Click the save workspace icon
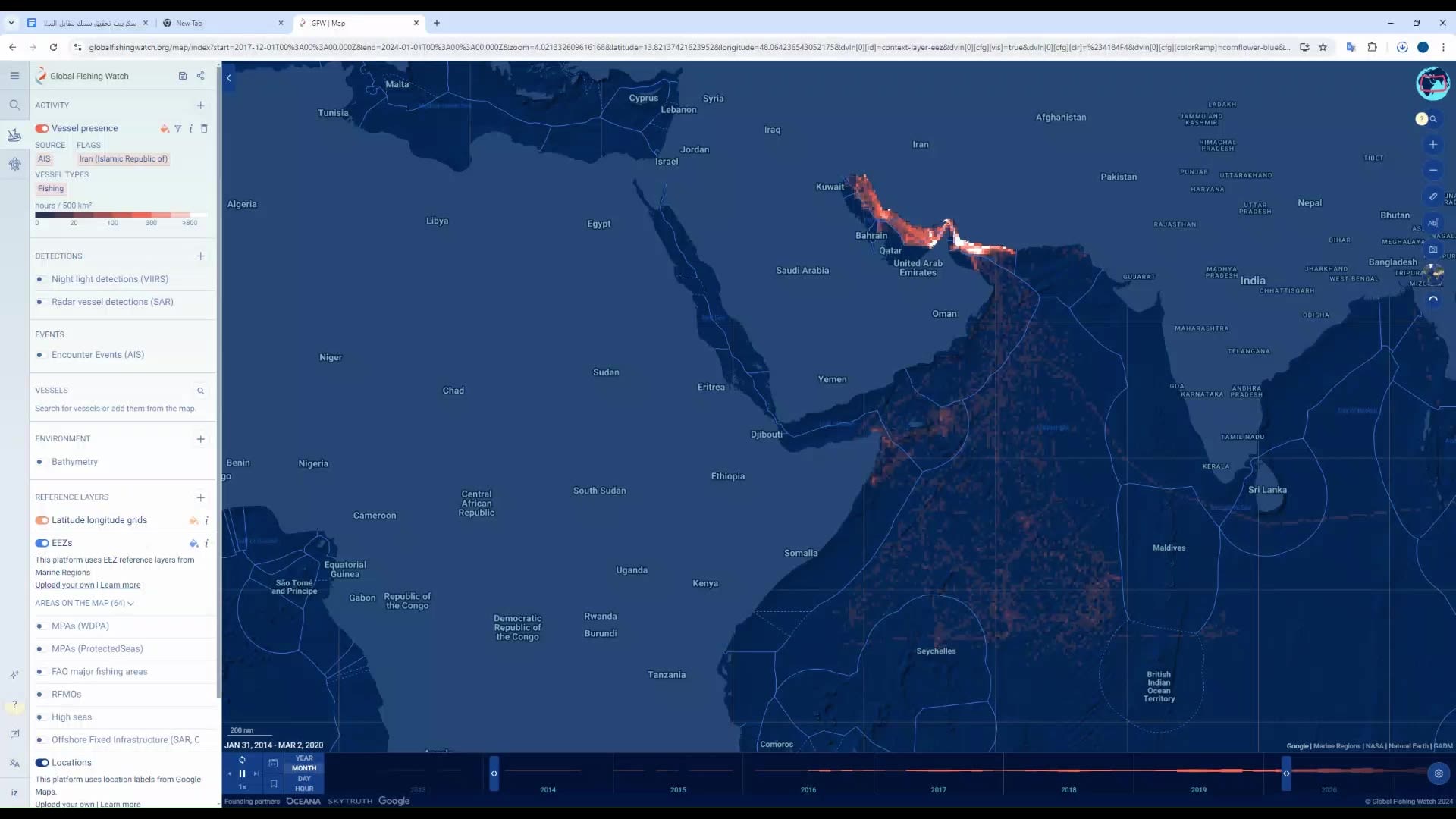Viewport: 1456px width, 819px height. (183, 76)
